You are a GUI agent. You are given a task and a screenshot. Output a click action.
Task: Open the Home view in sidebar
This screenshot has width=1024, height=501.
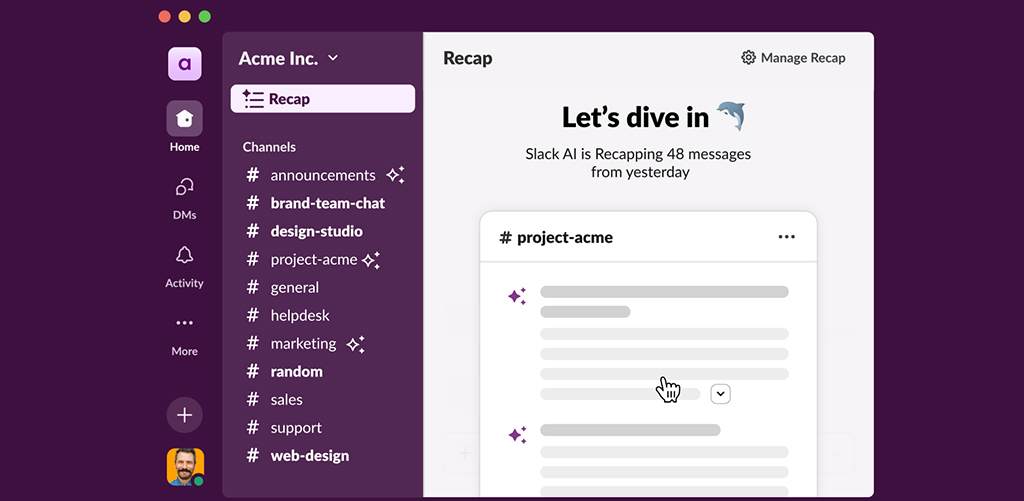point(184,119)
